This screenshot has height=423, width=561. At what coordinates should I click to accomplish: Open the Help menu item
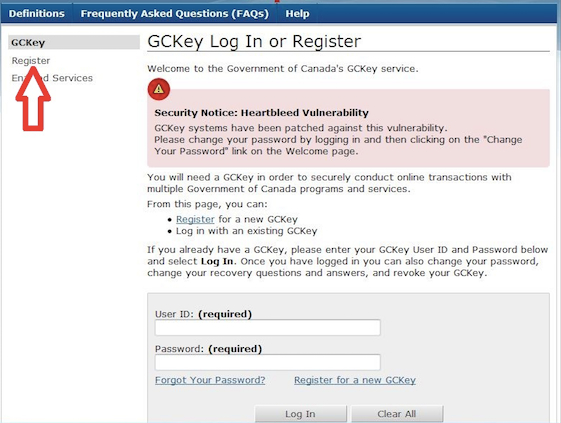tap(297, 14)
